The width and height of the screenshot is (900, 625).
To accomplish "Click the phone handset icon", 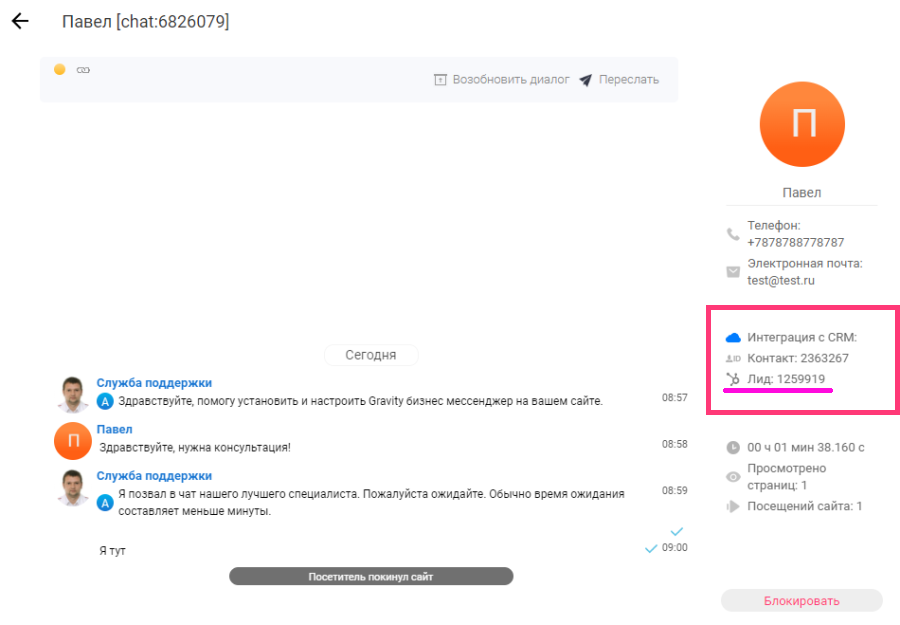I will point(733,235).
